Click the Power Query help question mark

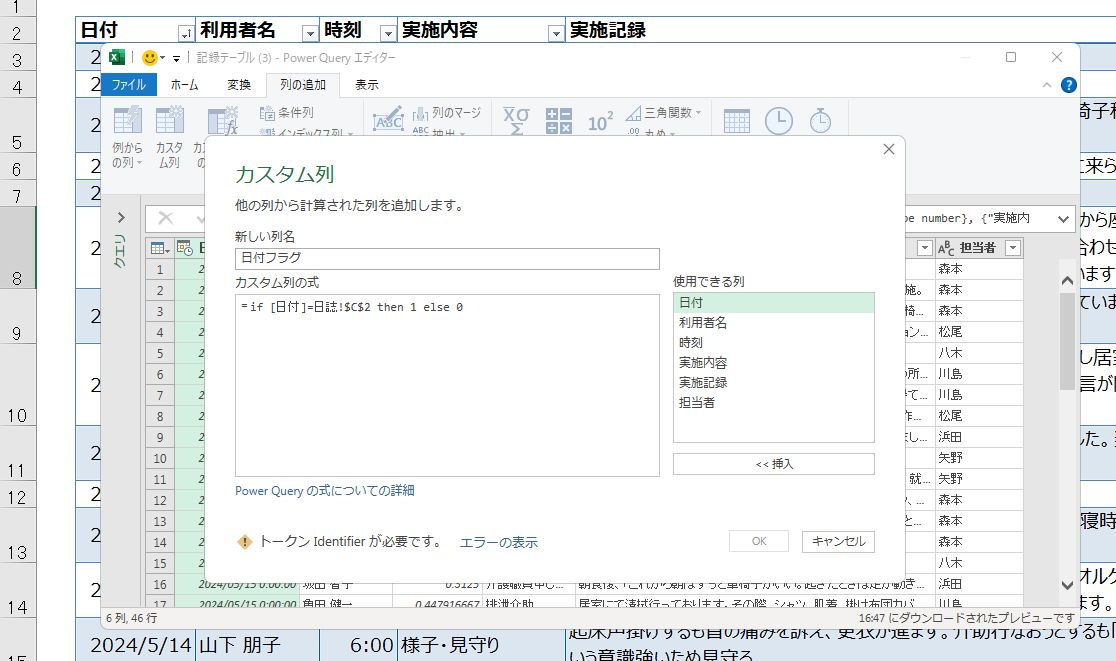[1068, 85]
